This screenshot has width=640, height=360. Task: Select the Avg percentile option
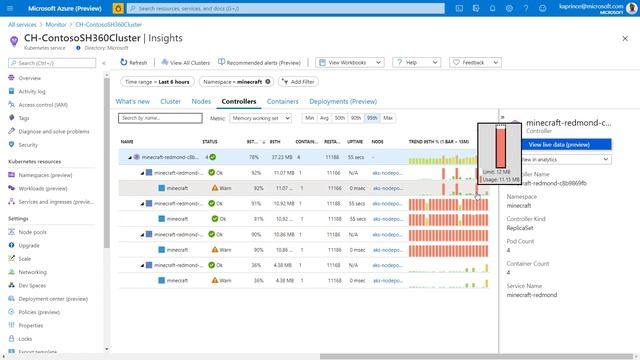point(324,118)
